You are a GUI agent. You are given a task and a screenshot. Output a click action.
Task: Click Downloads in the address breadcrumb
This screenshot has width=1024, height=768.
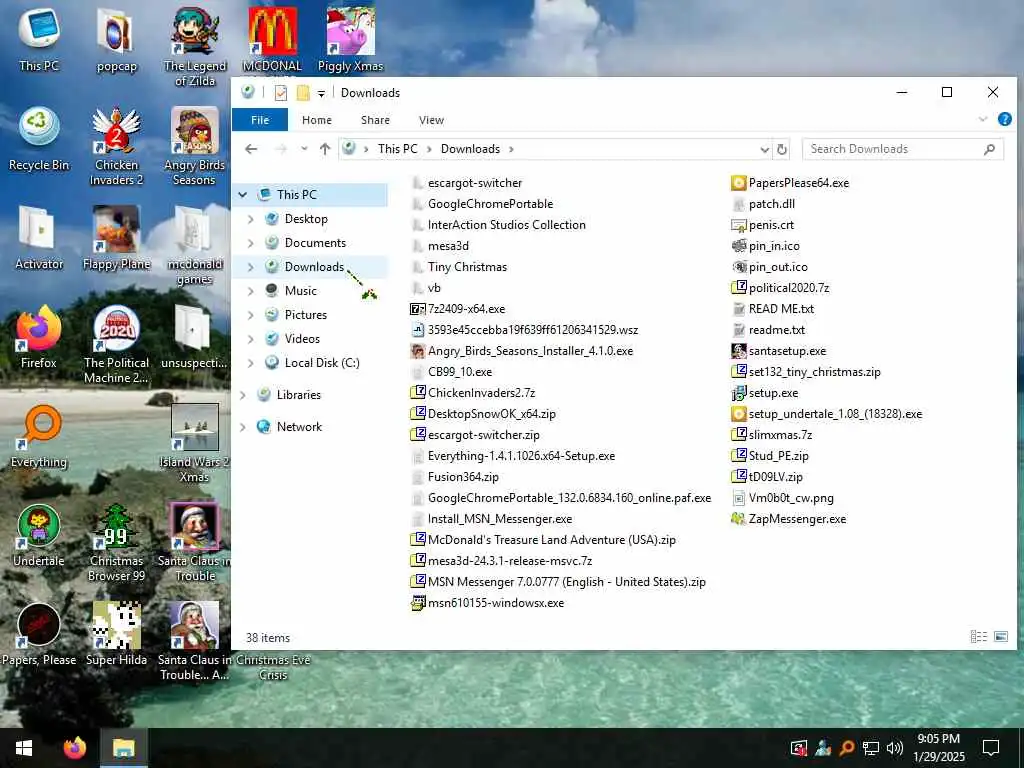pyautogui.click(x=470, y=149)
